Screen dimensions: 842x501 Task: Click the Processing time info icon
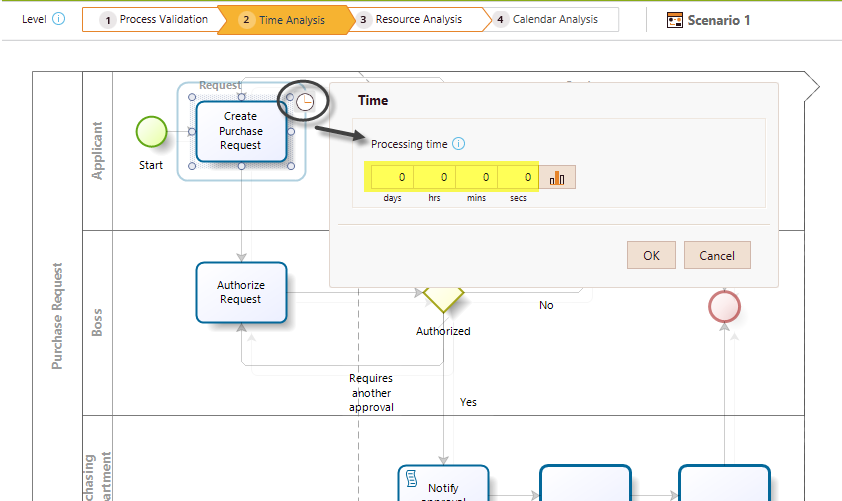(x=458, y=144)
